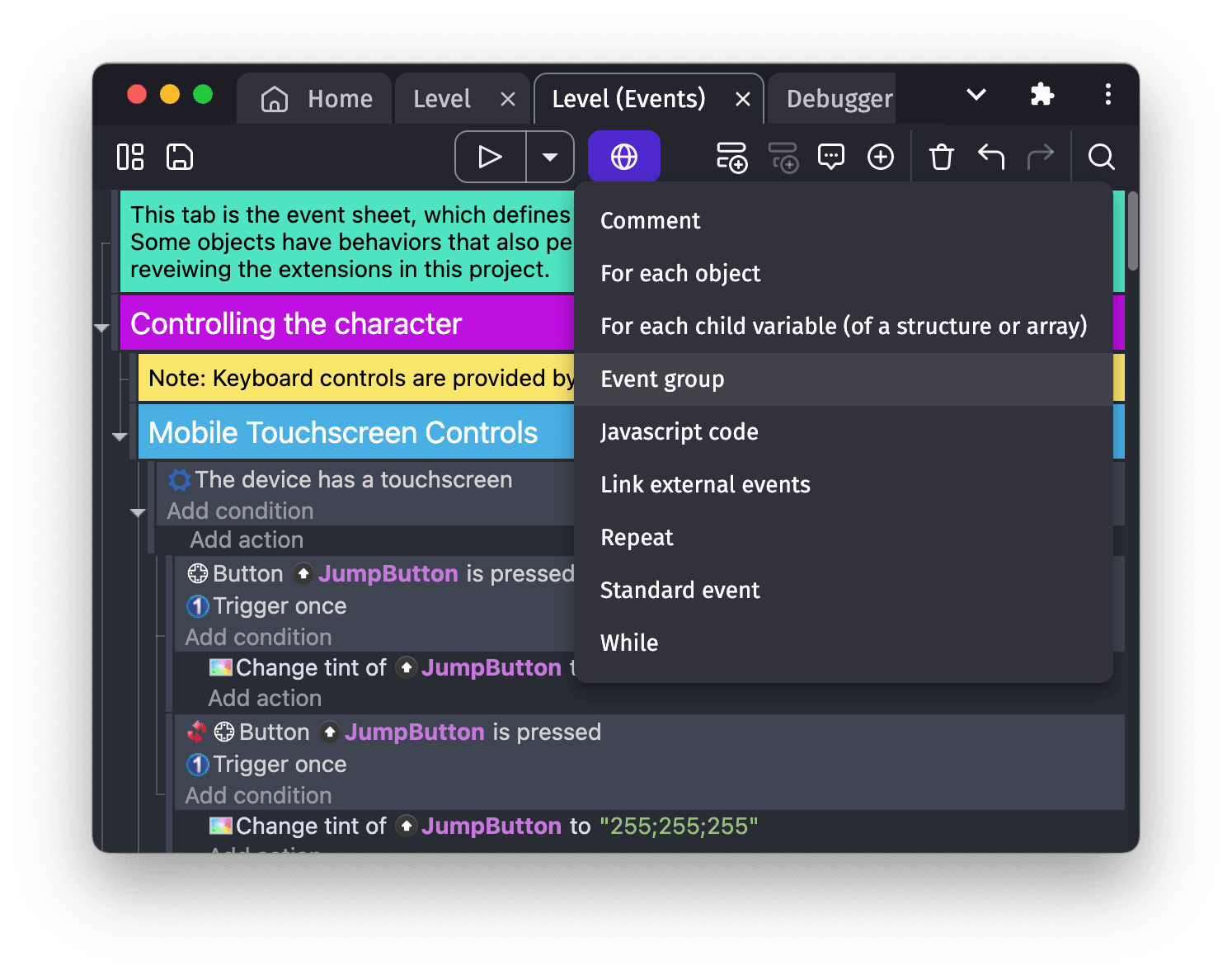This screenshot has width=1232, height=975.
Task: Open the project manager panel icon
Action: coord(130,157)
